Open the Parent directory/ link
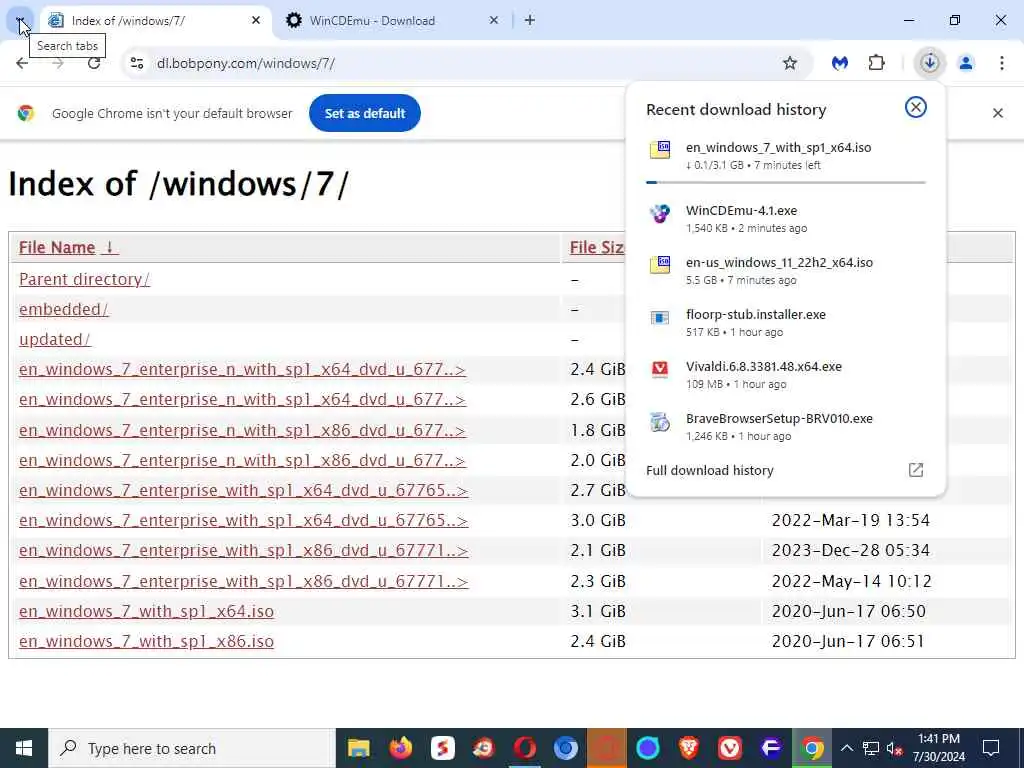This screenshot has width=1024, height=768. tap(84, 279)
